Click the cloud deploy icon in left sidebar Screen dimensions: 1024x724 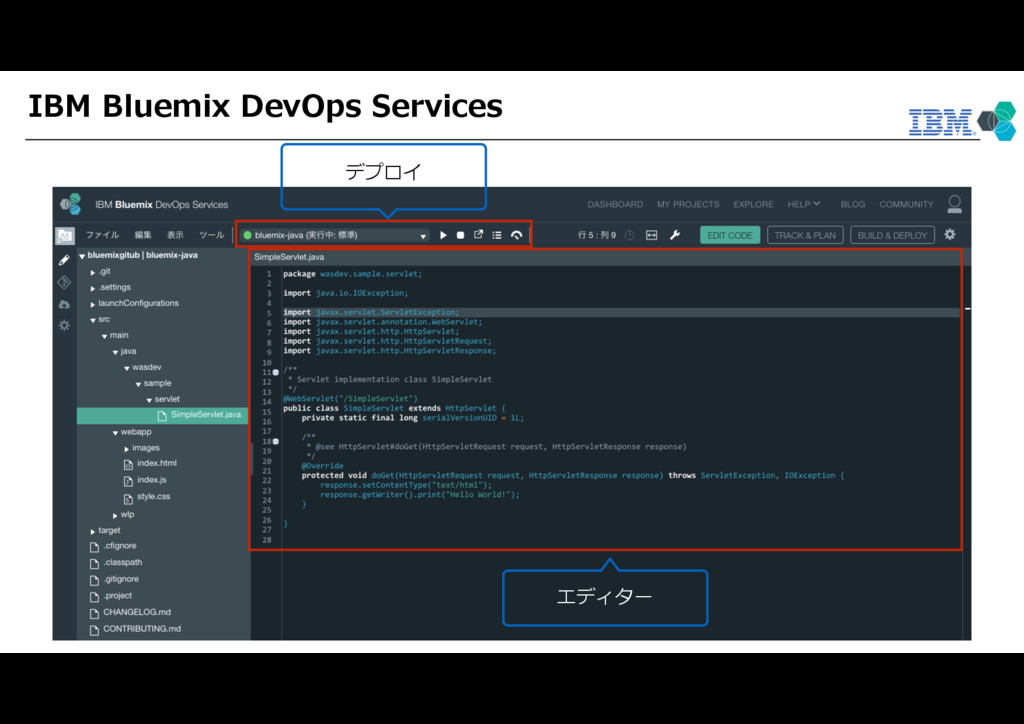64,304
